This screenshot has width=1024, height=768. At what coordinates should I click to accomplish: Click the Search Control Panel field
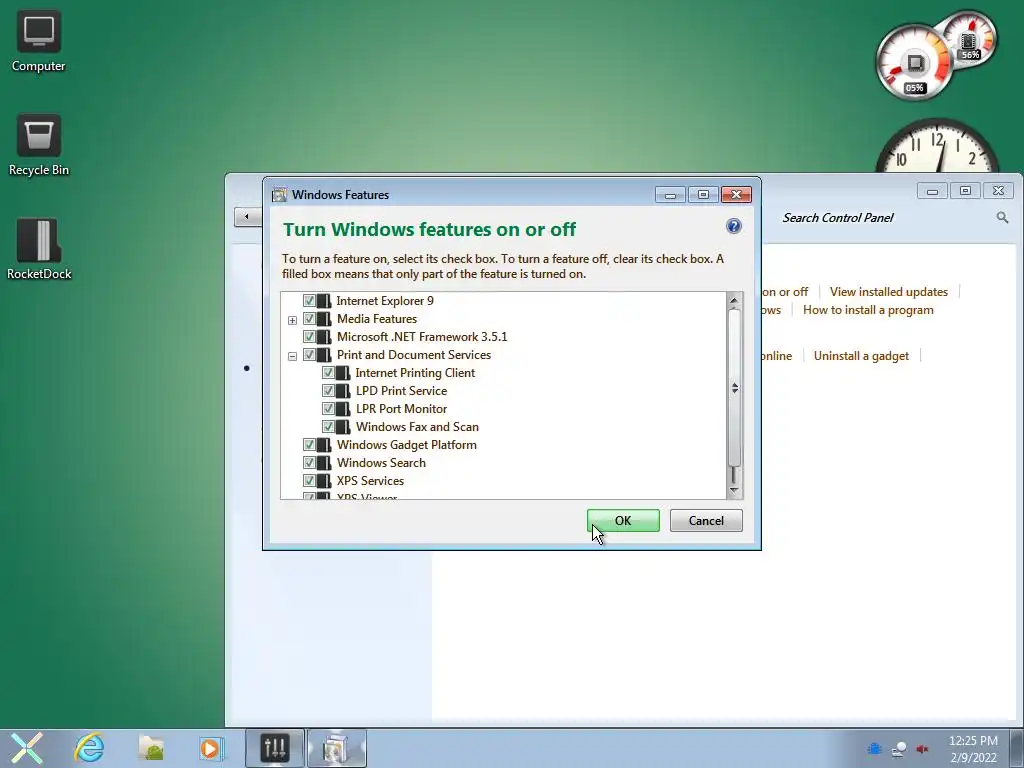(x=888, y=217)
